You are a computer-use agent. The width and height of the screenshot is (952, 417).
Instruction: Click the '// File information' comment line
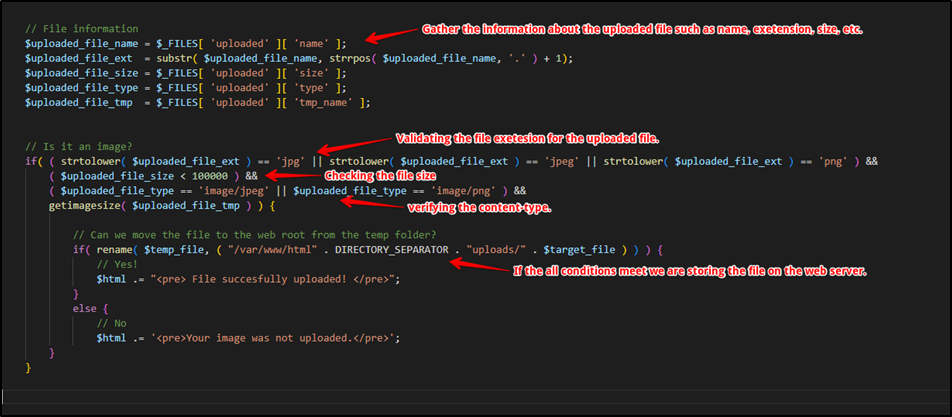81,29
